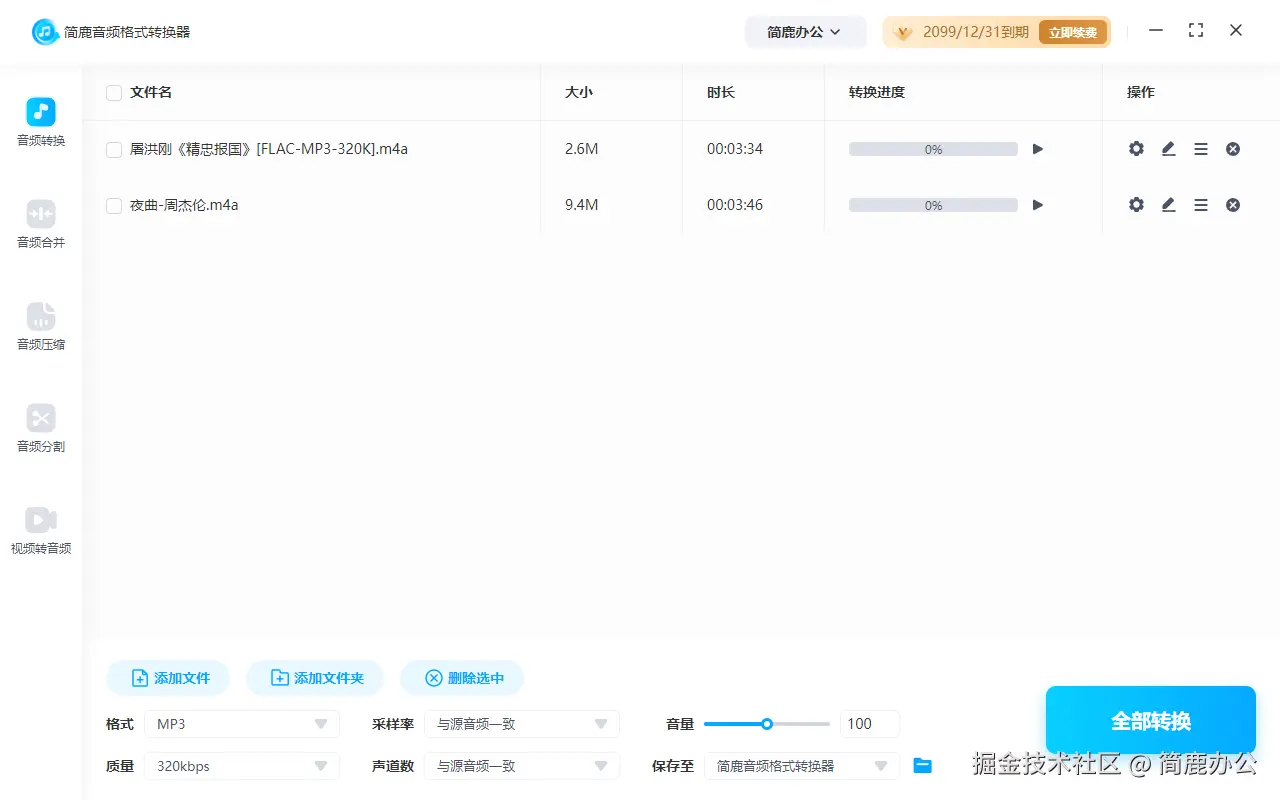Viewport: 1280px width, 800px height.
Task: Click the edit pencil icon for 屠洪刚《精忠报国》
Action: coord(1168,148)
